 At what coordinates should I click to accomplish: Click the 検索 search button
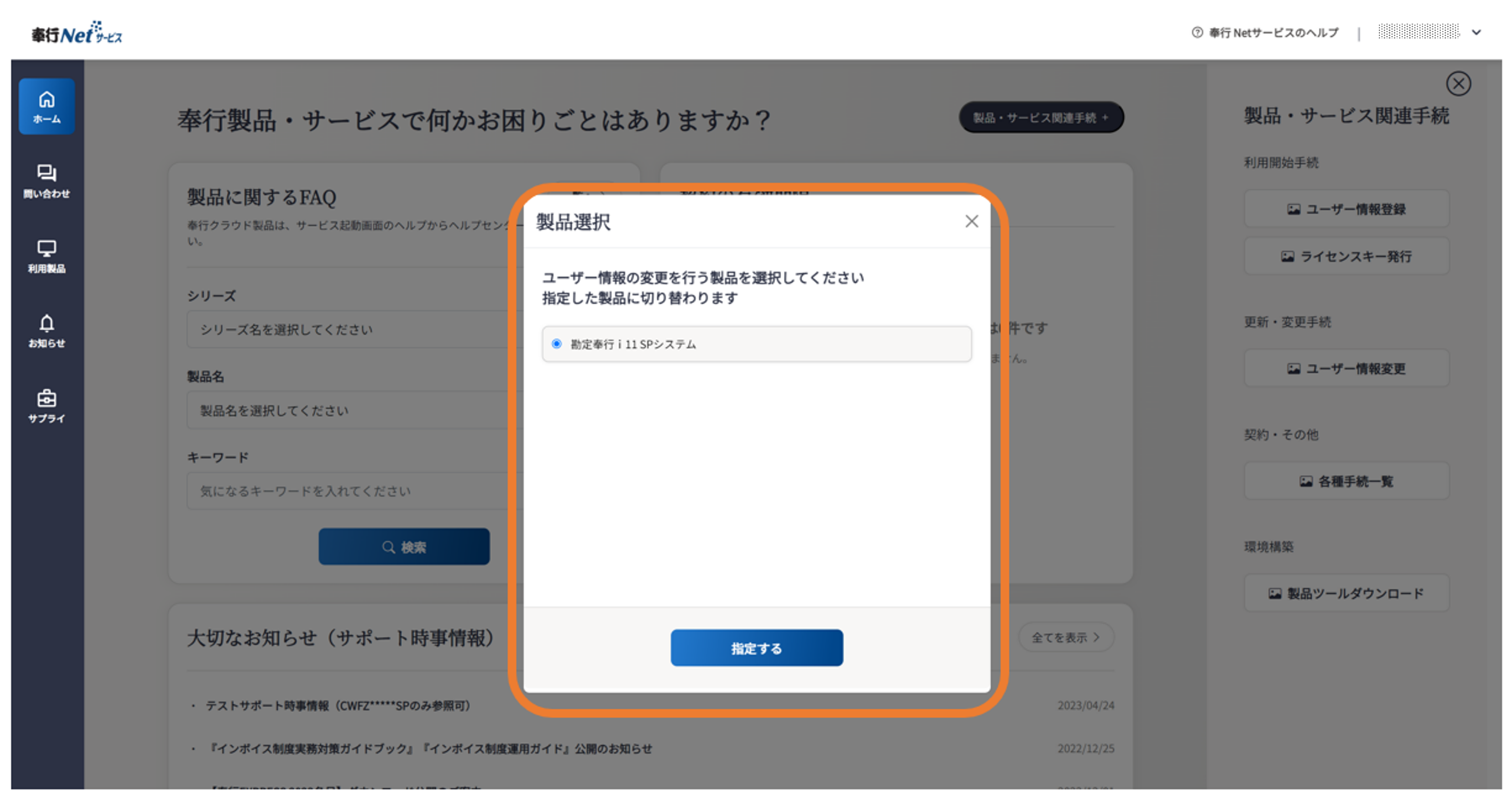pos(404,546)
